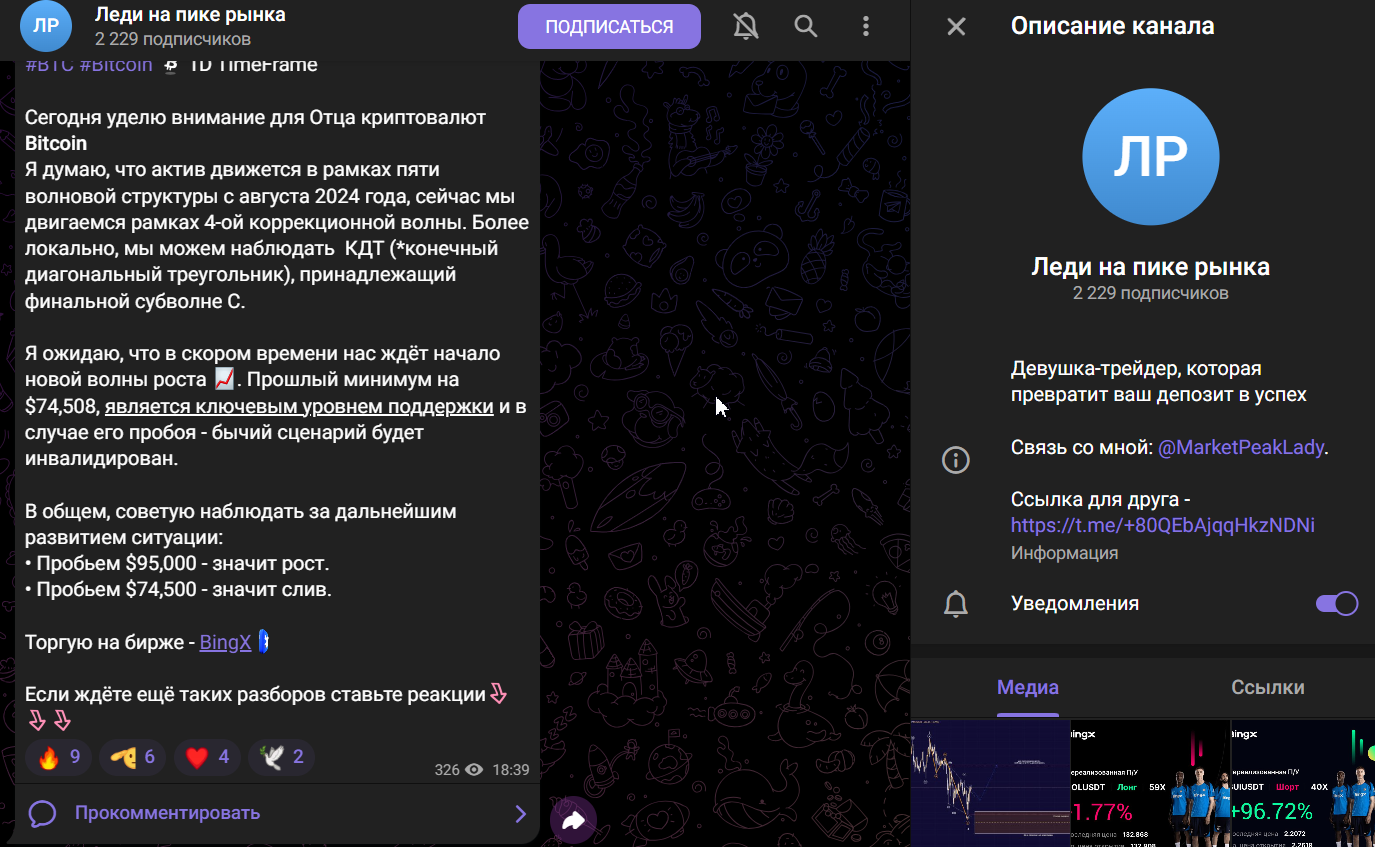The width and height of the screenshot is (1375, 847).
Task: Click the round share arrow icon
Action: coord(574,820)
